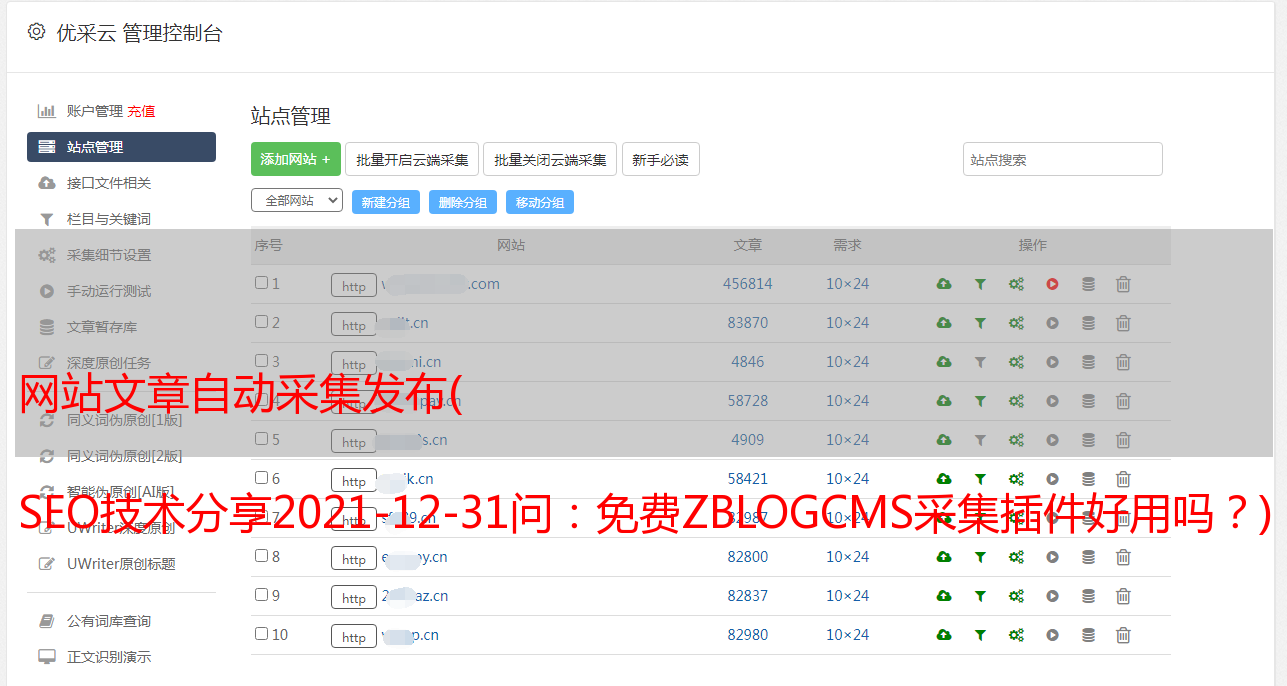The image size is (1287, 686).
Task: Click the article count 456814
Action: [x=748, y=284]
